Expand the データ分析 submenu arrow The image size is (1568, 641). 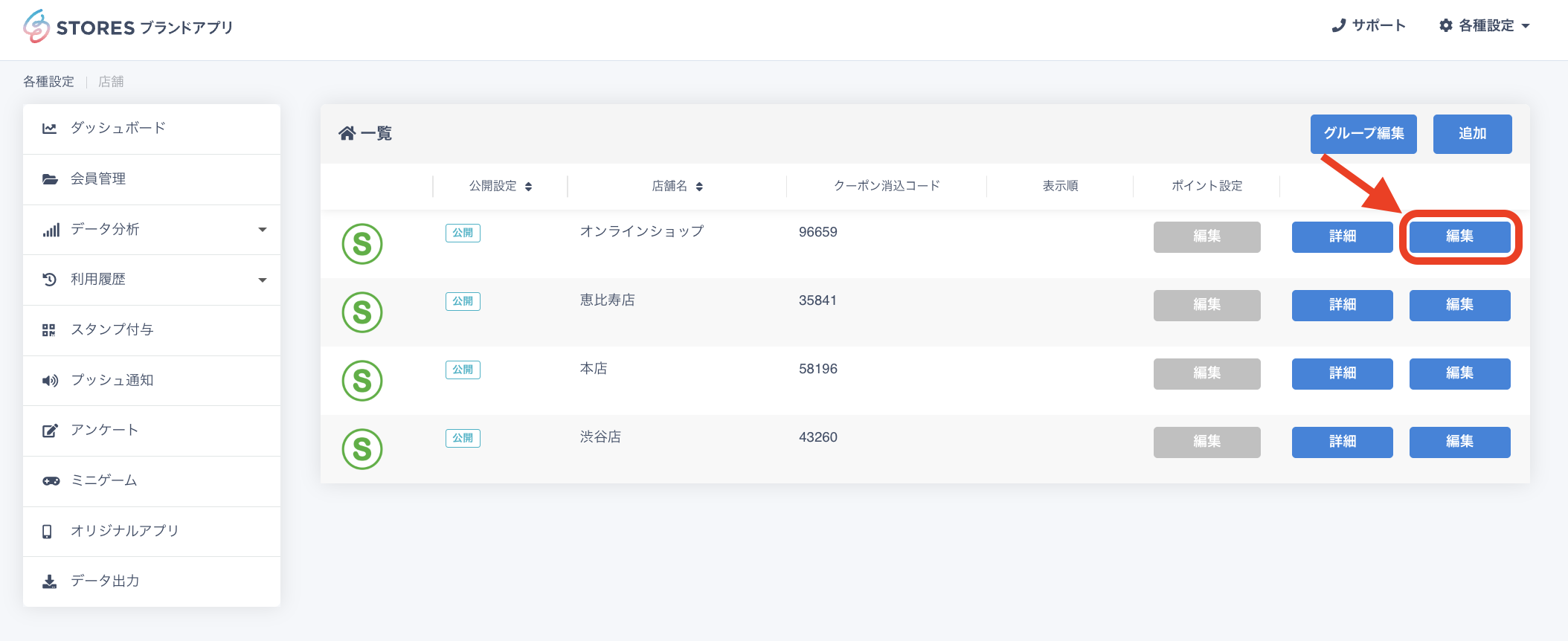click(x=263, y=230)
